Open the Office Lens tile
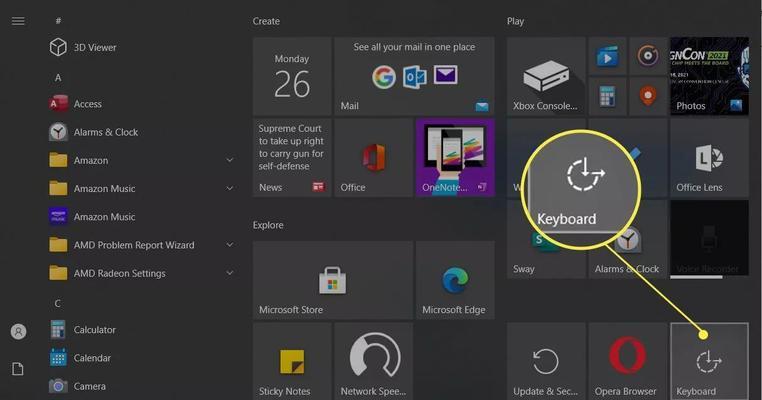This screenshot has height=400, width=762. [709, 158]
